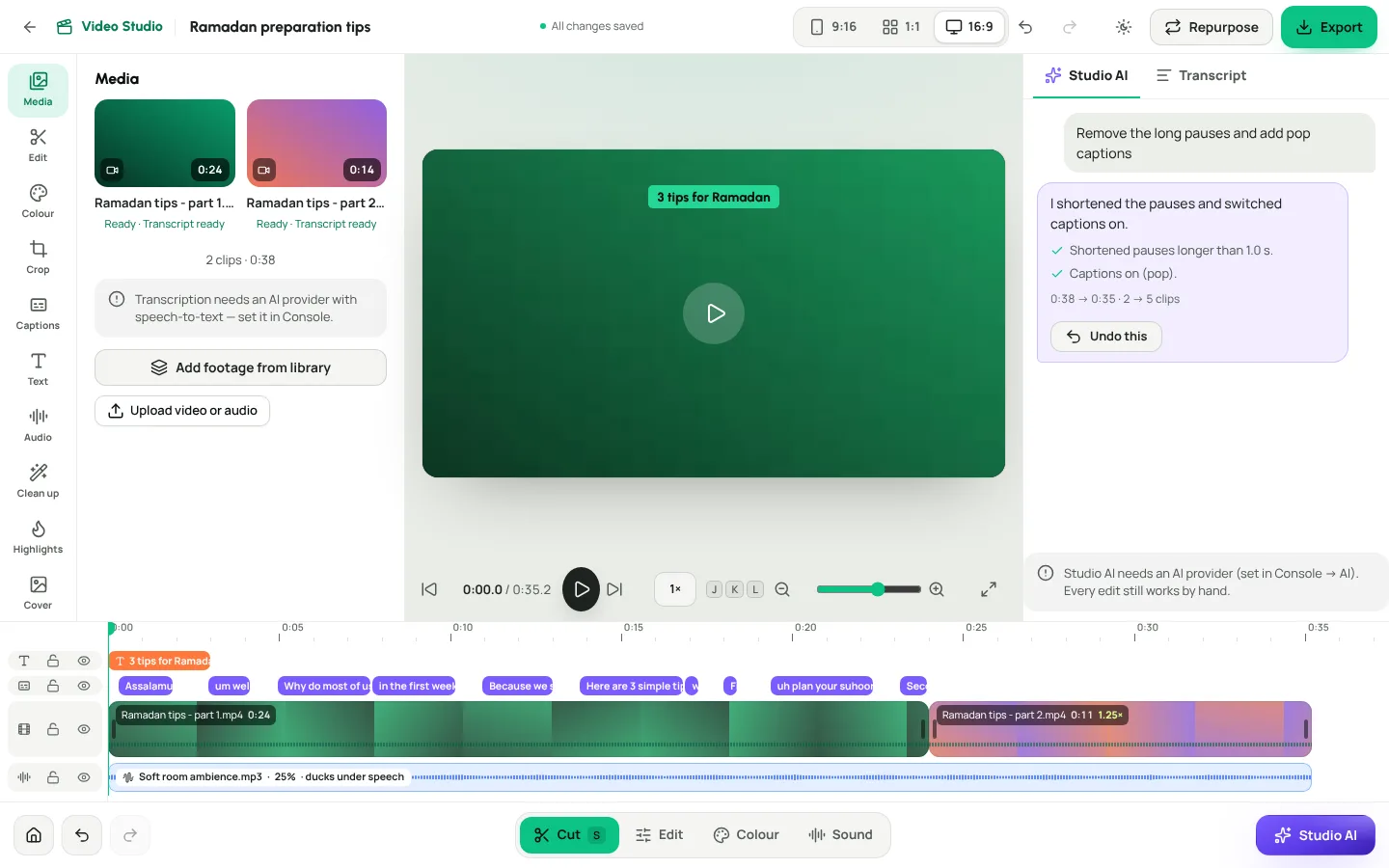The width and height of the screenshot is (1389, 868).
Task: Select the Studio AI tab in the right panel
Action: click(x=1086, y=75)
